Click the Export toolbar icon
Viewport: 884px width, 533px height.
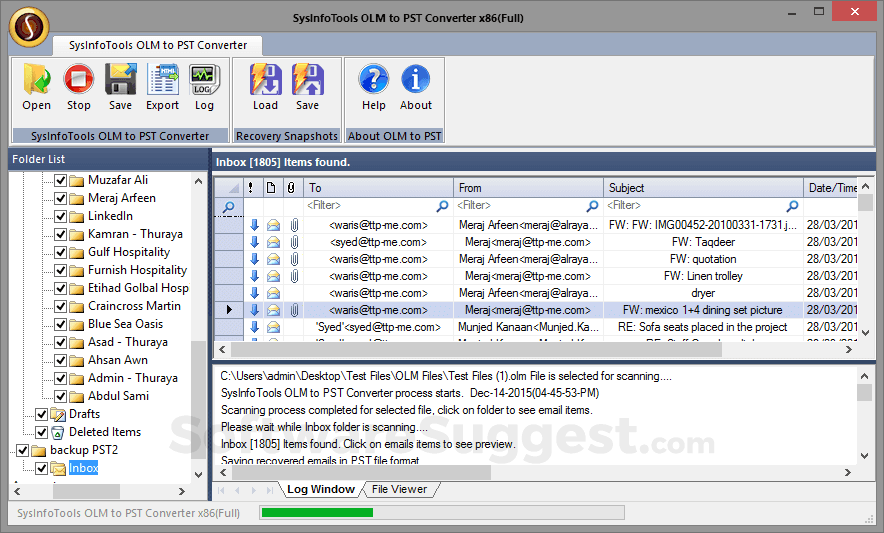click(x=162, y=81)
